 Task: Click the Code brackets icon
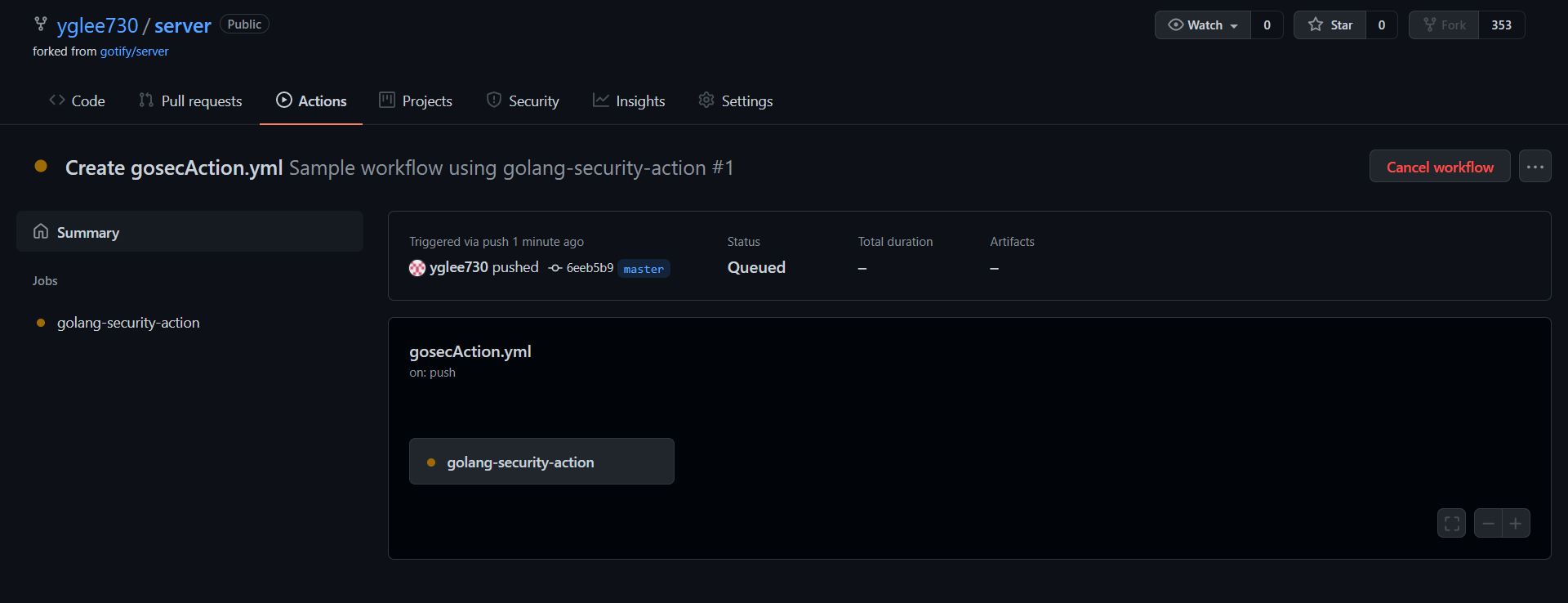pos(57,100)
